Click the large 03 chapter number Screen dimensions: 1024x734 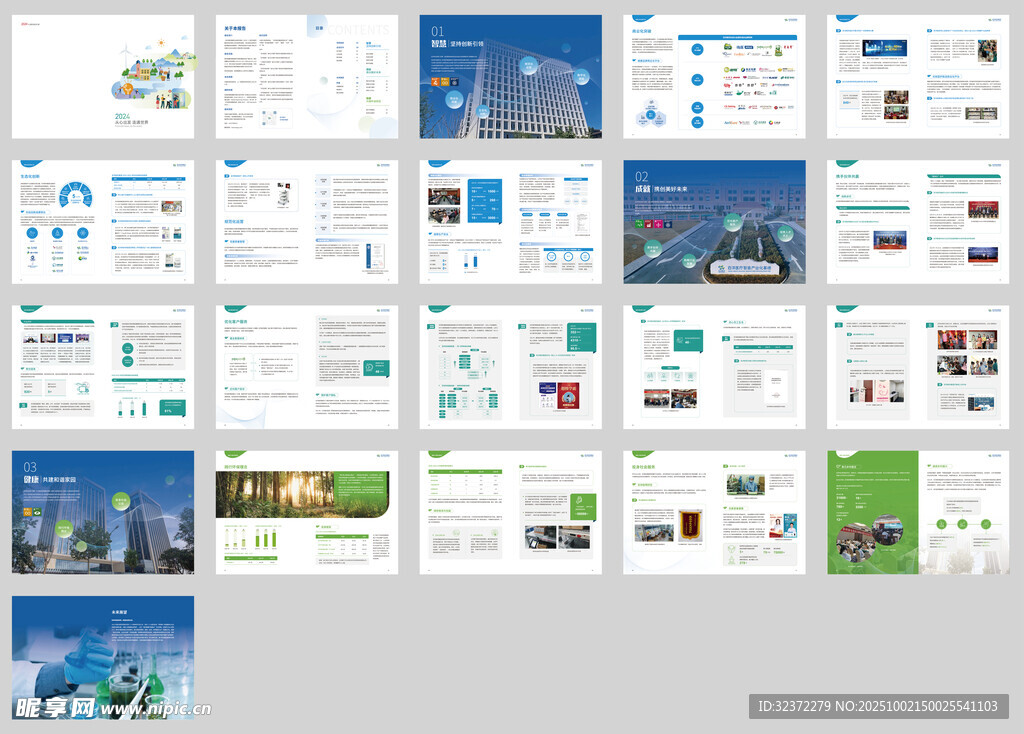coord(30,467)
